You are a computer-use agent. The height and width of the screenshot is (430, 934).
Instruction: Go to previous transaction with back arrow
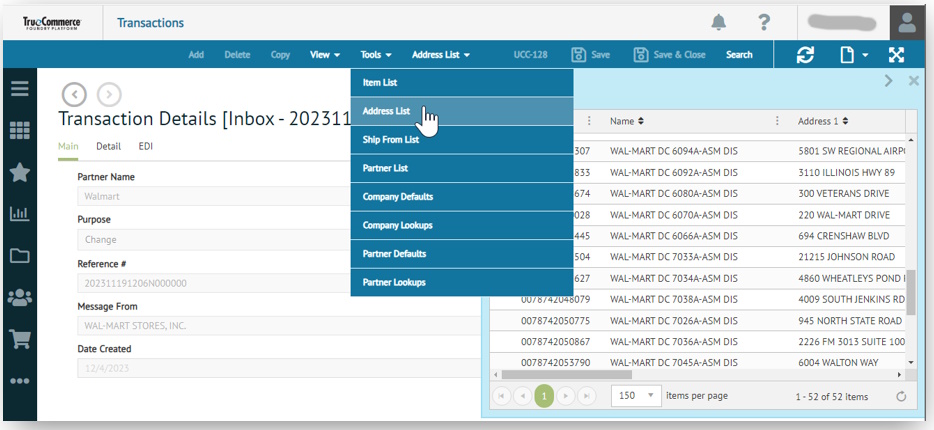click(74, 94)
